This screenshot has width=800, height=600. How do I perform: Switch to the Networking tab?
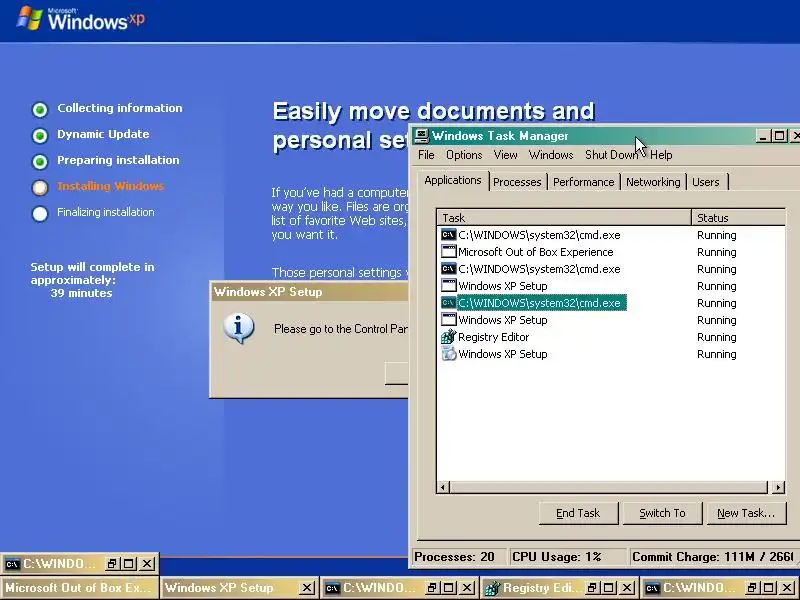653,182
